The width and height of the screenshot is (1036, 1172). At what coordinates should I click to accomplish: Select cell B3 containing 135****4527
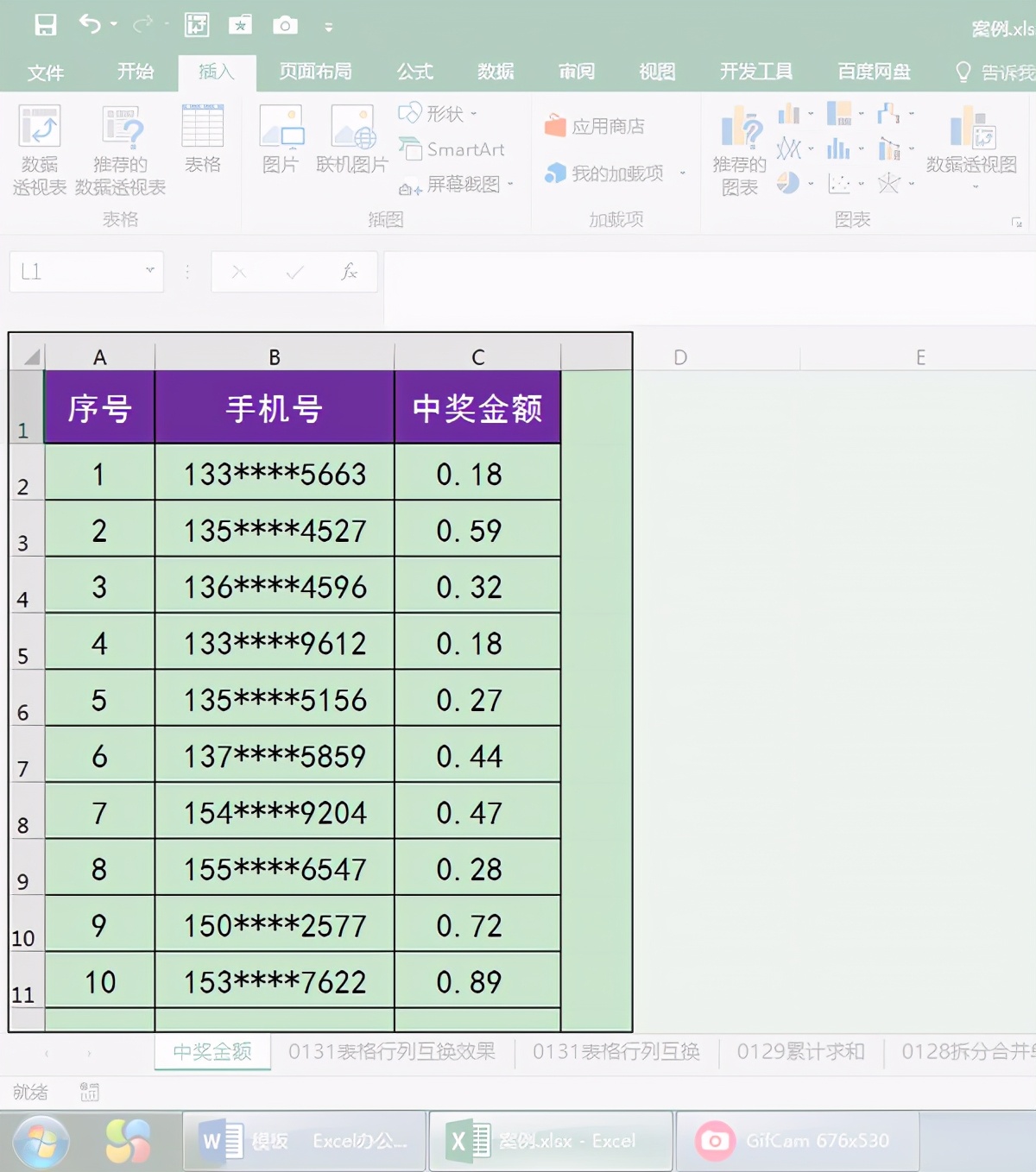(275, 530)
